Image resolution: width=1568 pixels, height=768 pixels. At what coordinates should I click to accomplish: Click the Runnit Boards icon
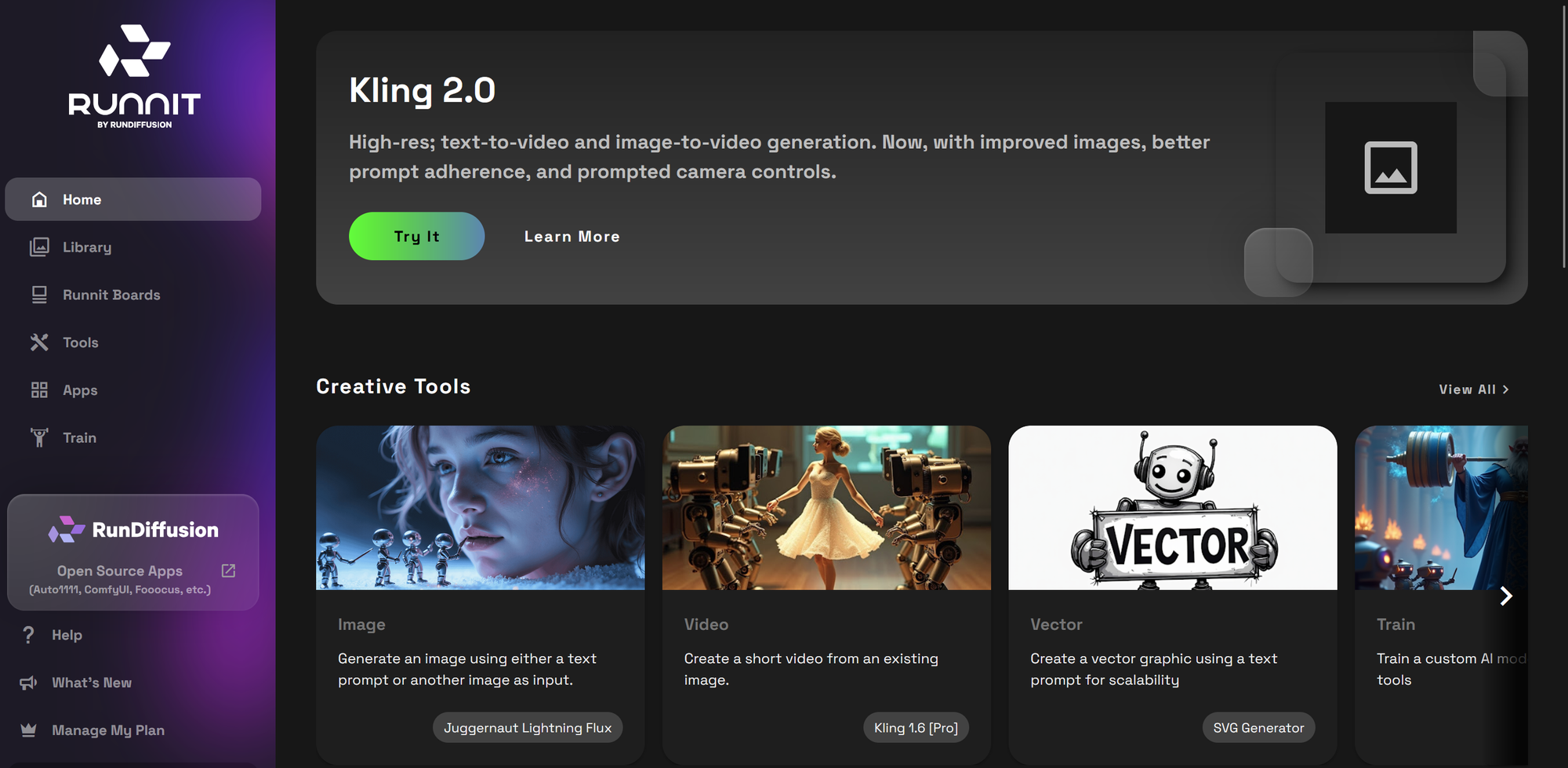tap(39, 295)
